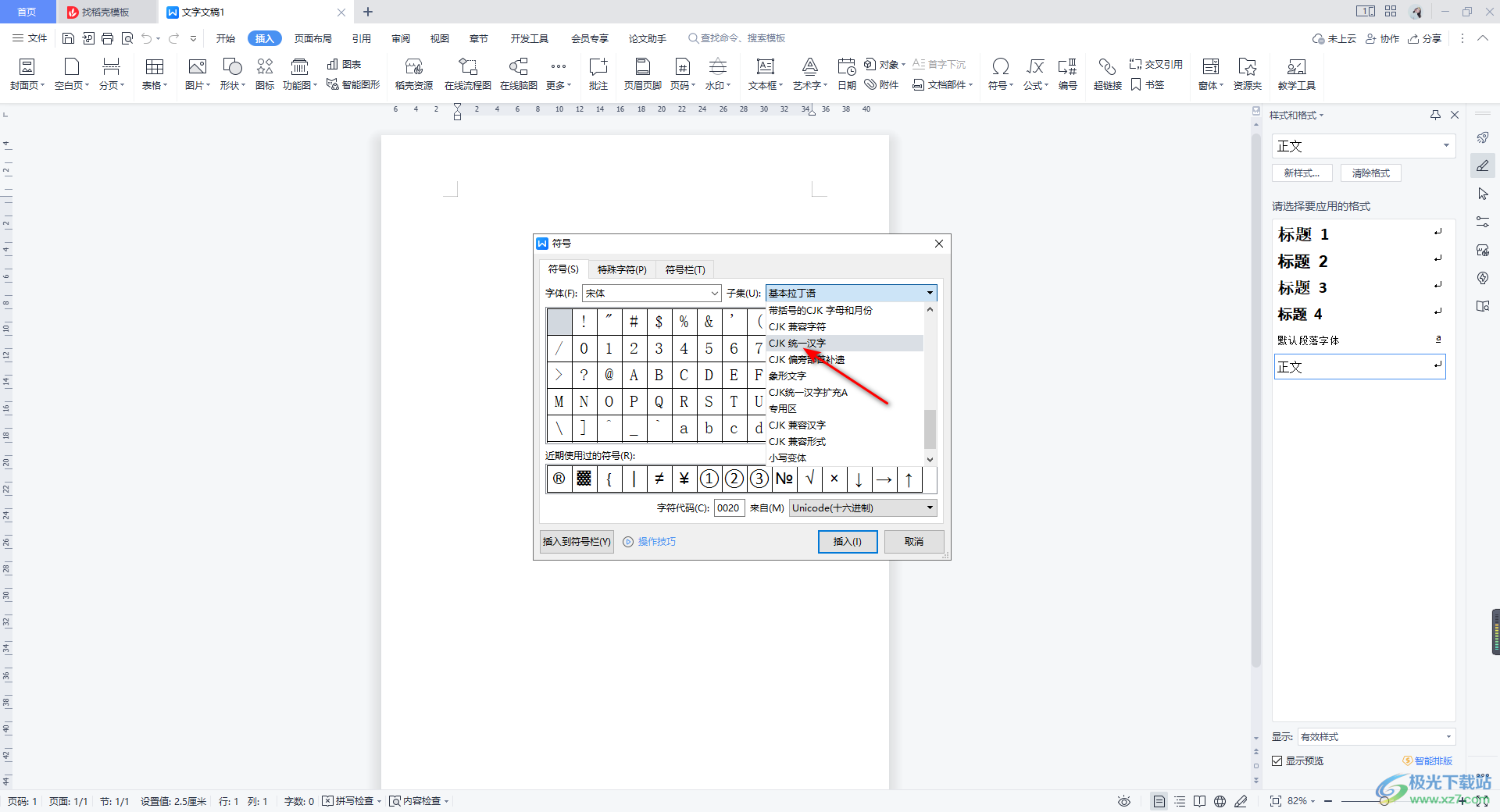Apply the Heading 1 style
Viewport: 1500px width, 812px height.
pos(1360,234)
